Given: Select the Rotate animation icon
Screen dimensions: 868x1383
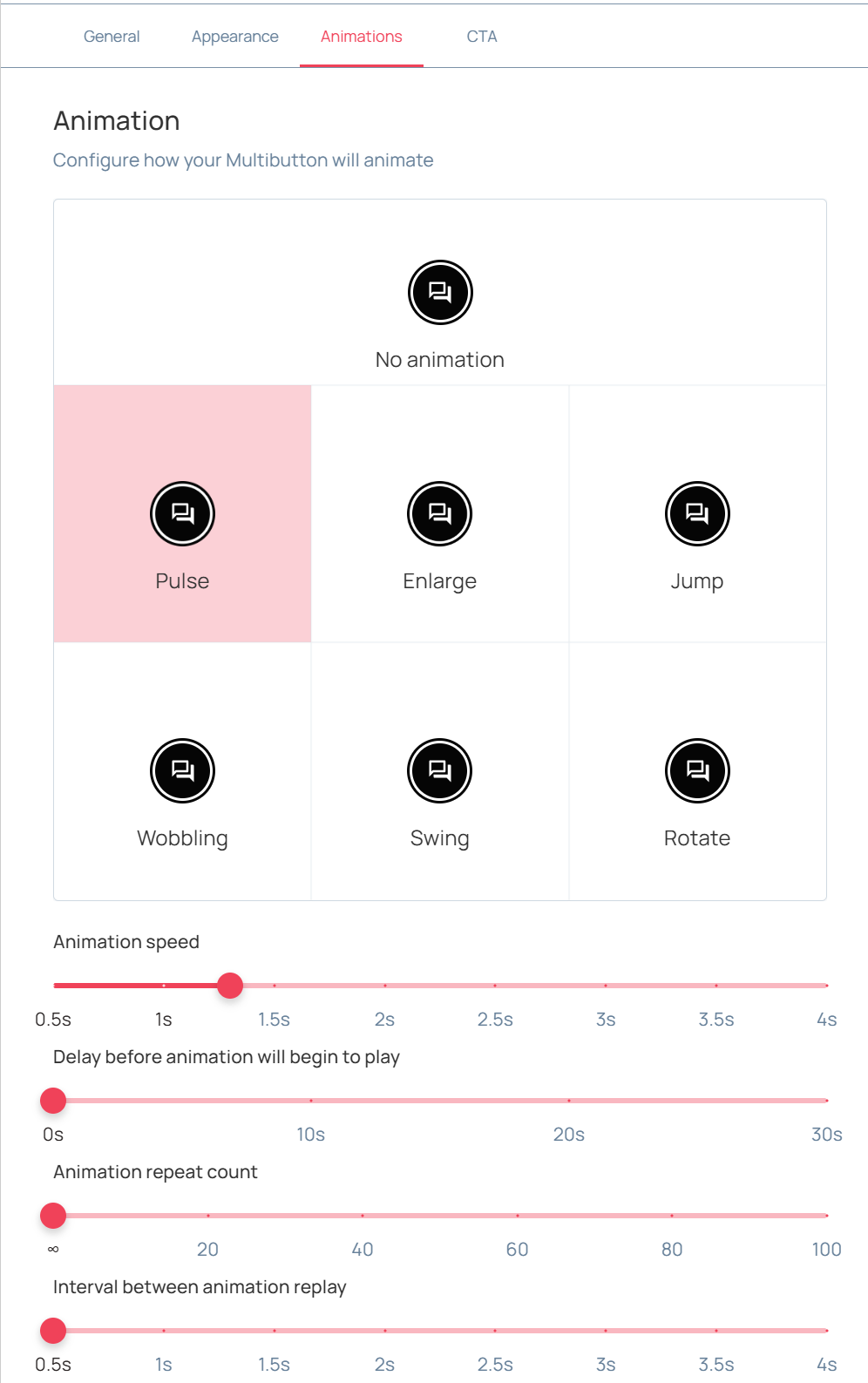Looking at the screenshot, I should pos(697,771).
